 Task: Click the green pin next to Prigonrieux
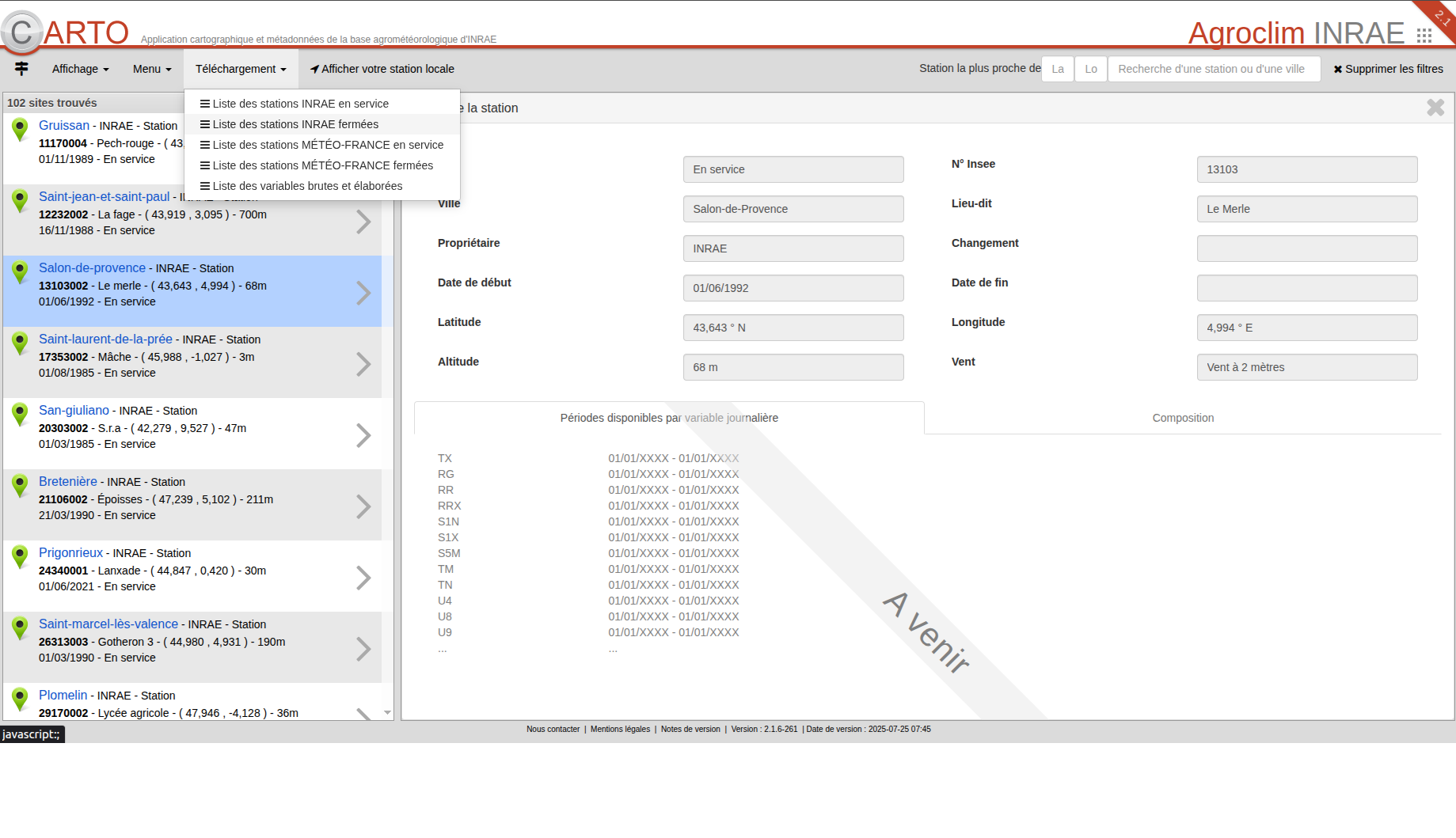(x=21, y=556)
